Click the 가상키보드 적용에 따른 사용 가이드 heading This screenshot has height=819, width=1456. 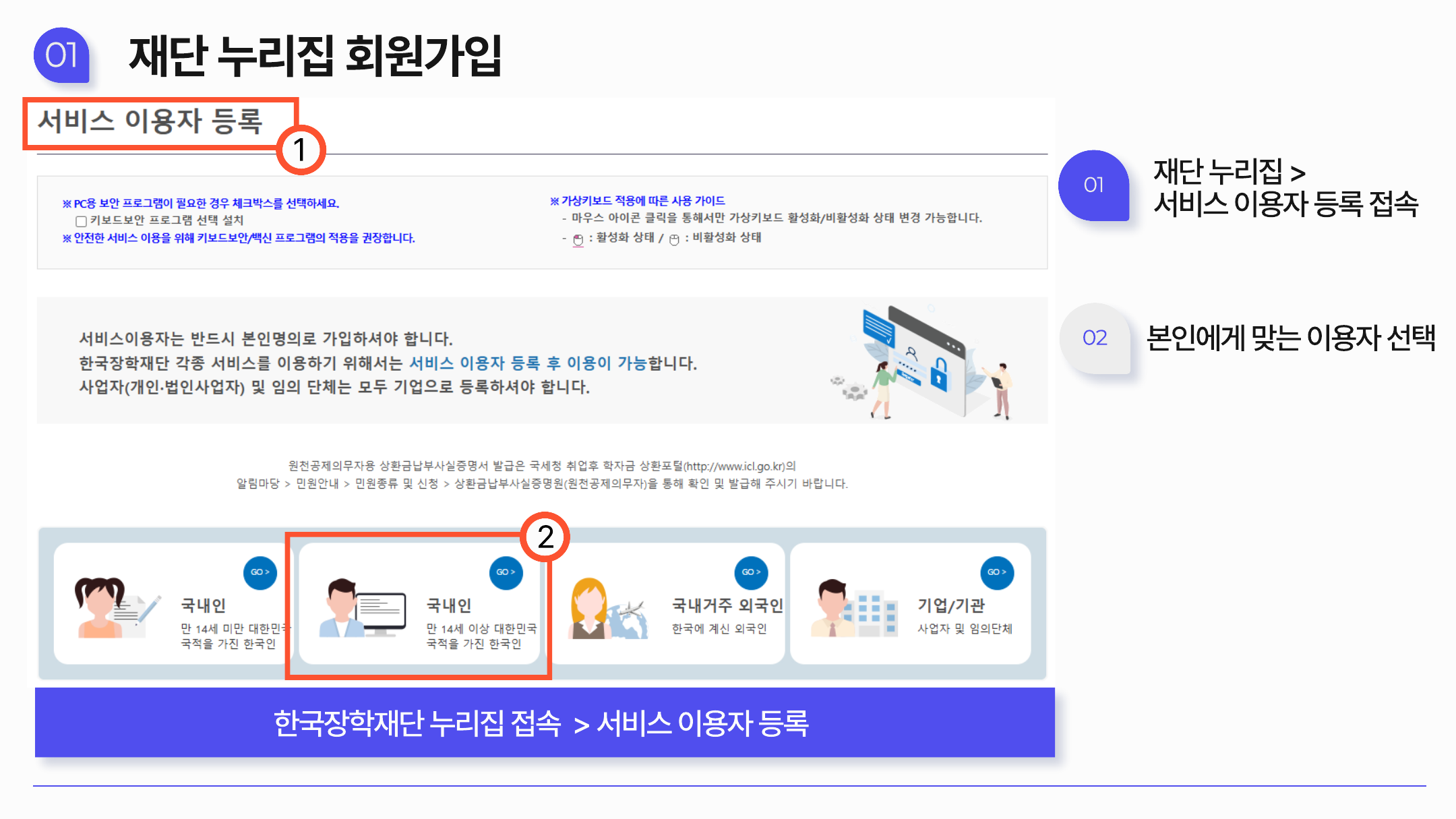(x=637, y=201)
